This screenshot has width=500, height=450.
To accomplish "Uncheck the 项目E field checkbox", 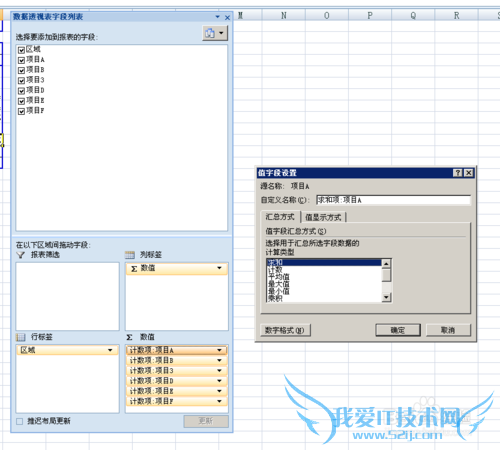I will click(x=21, y=101).
